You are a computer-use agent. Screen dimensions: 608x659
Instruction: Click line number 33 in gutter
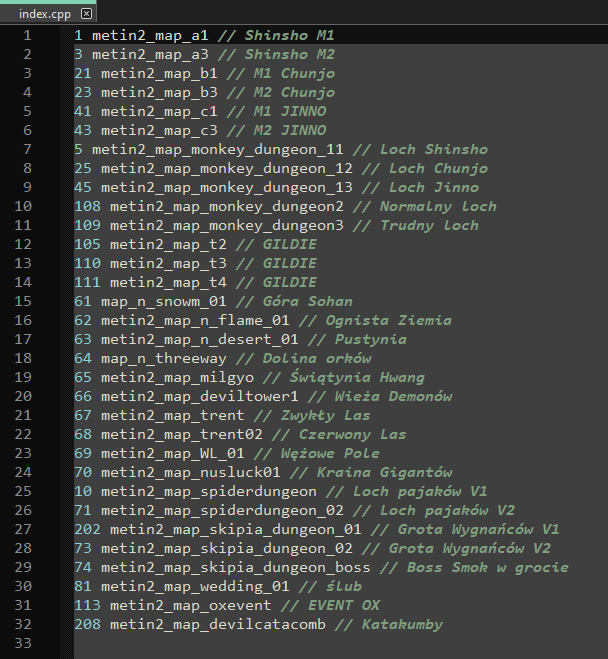23,643
